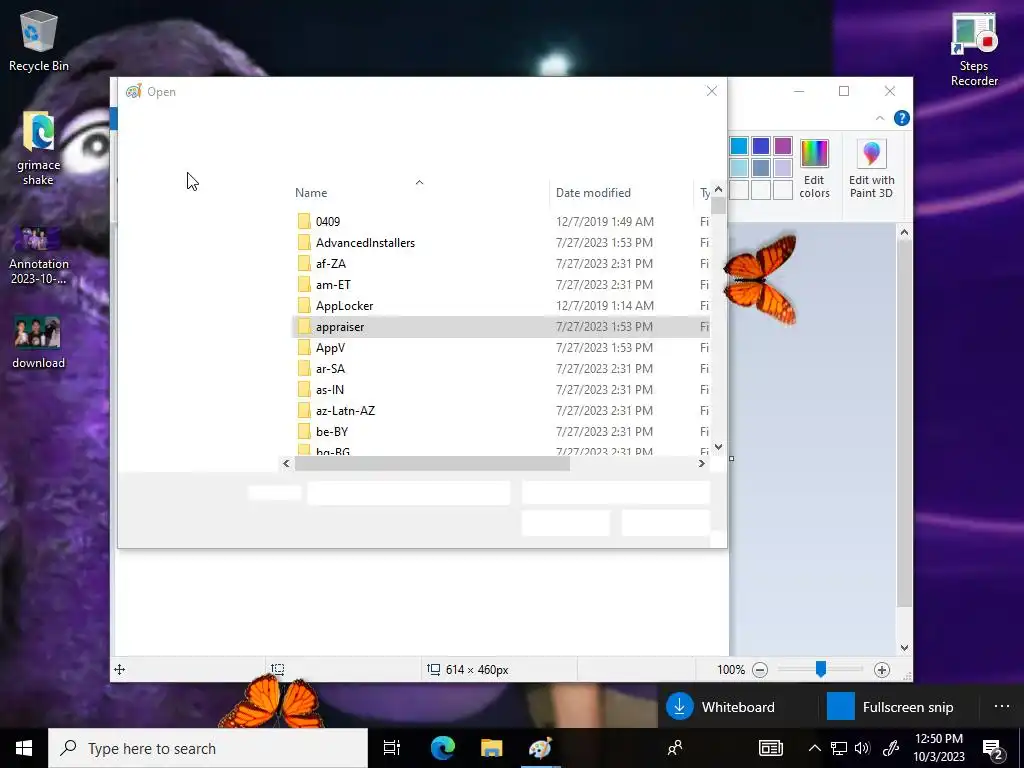Pick the blue-gray color swatch
Viewport: 1024px width, 768px height.
(x=760, y=168)
